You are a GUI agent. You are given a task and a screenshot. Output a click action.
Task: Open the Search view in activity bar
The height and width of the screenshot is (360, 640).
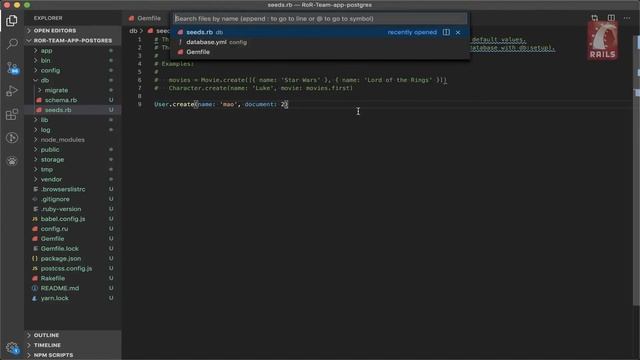pos(12,44)
